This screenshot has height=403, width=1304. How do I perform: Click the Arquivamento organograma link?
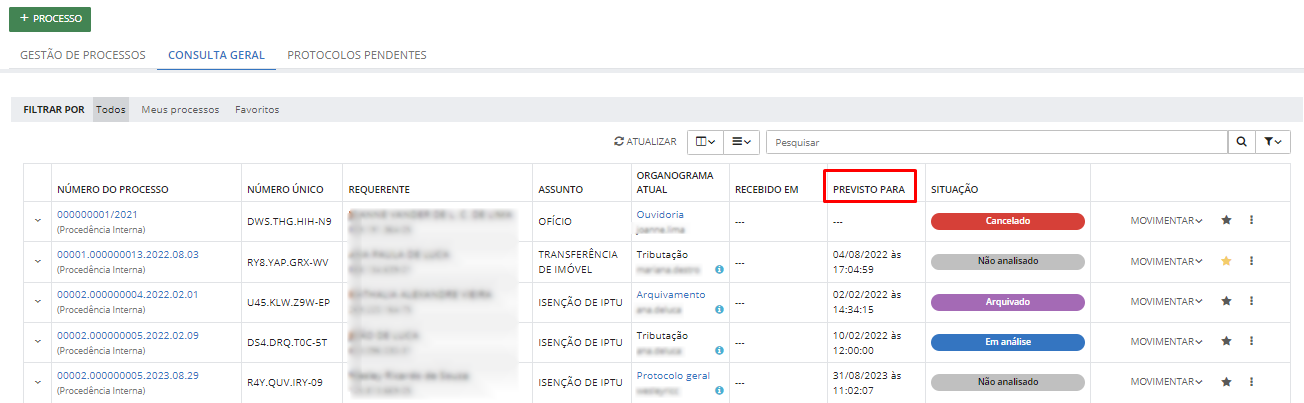(x=671, y=294)
